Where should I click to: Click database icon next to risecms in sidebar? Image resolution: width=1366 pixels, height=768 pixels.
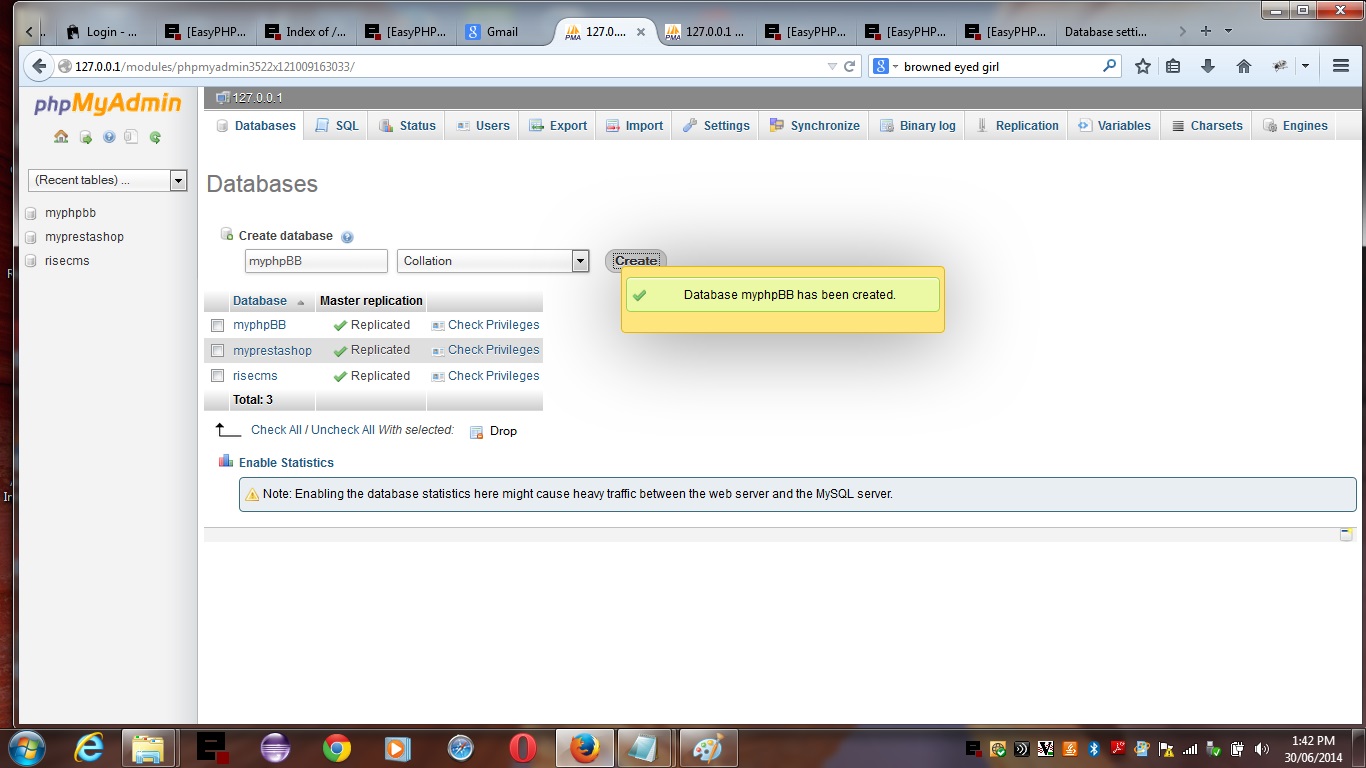pos(30,261)
